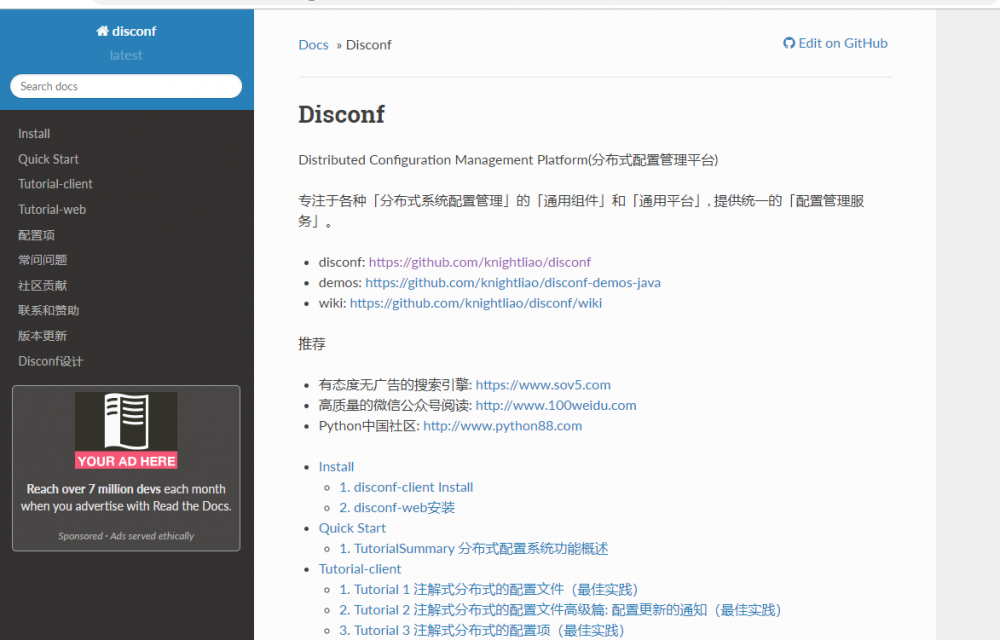Image resolution: width=1000 pixels, height=640 pixels.
Task: Open 1. disconf-client Install link
Action: pyautogui.click(x=406, y=487)
